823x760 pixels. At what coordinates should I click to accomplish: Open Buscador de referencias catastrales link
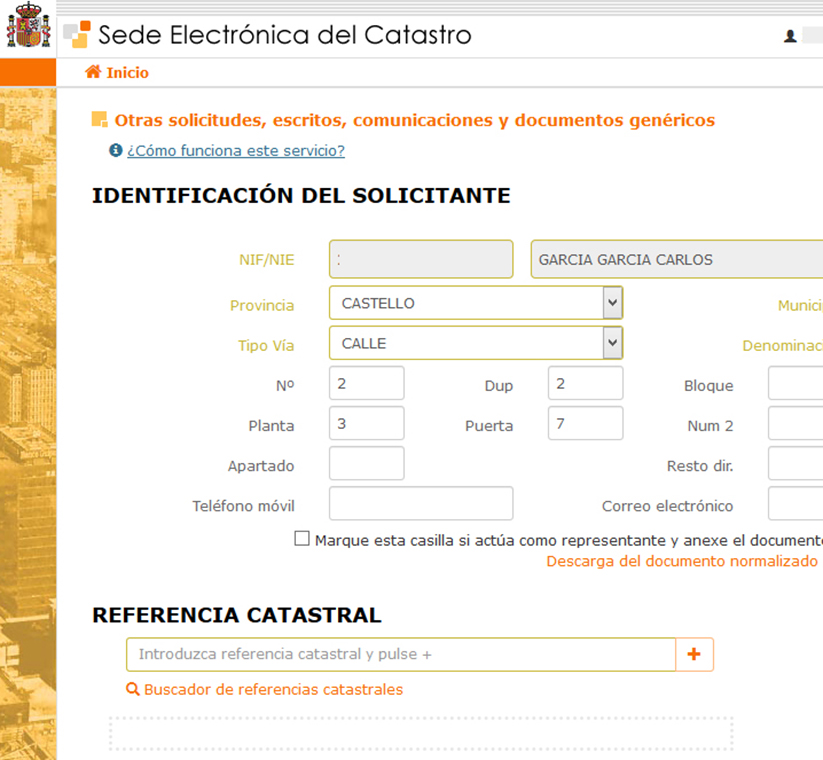point(273,689)
